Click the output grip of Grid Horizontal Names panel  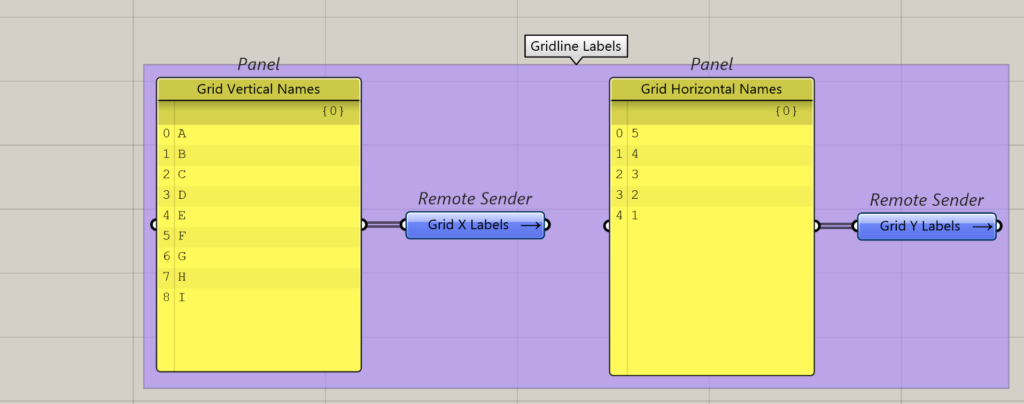click(815, 226)
